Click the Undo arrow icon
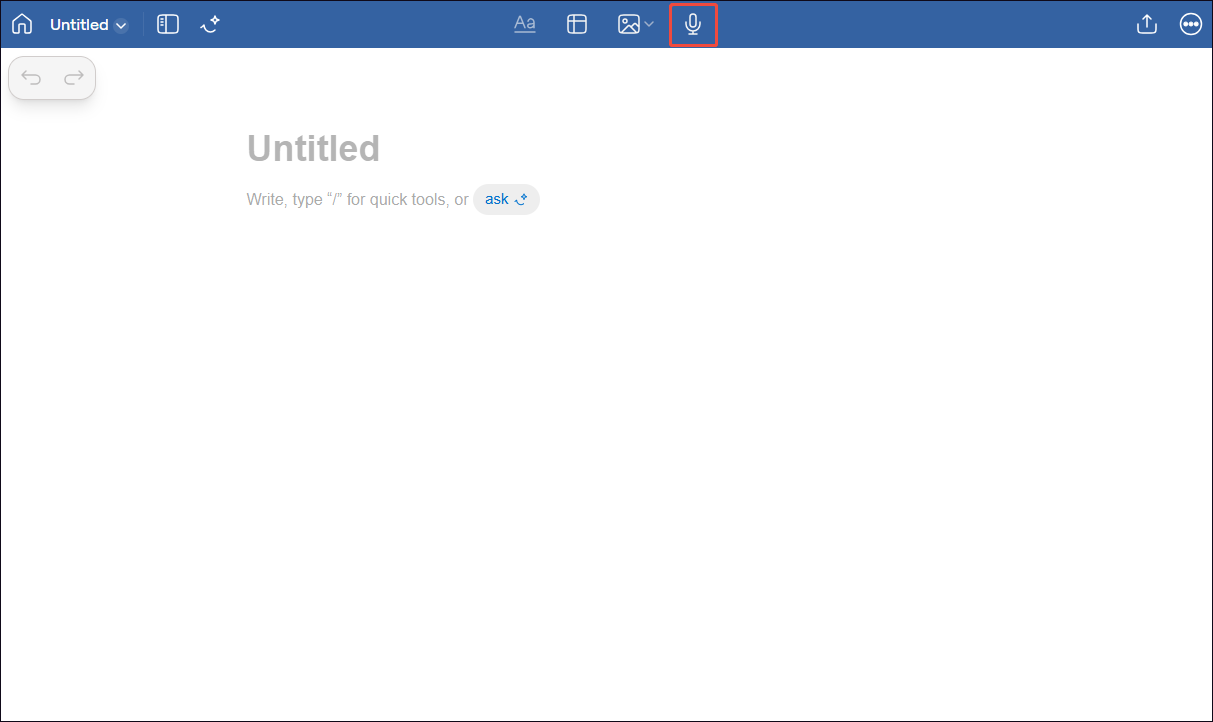This screenshot has height=722, width=1213. coord(31,77)
